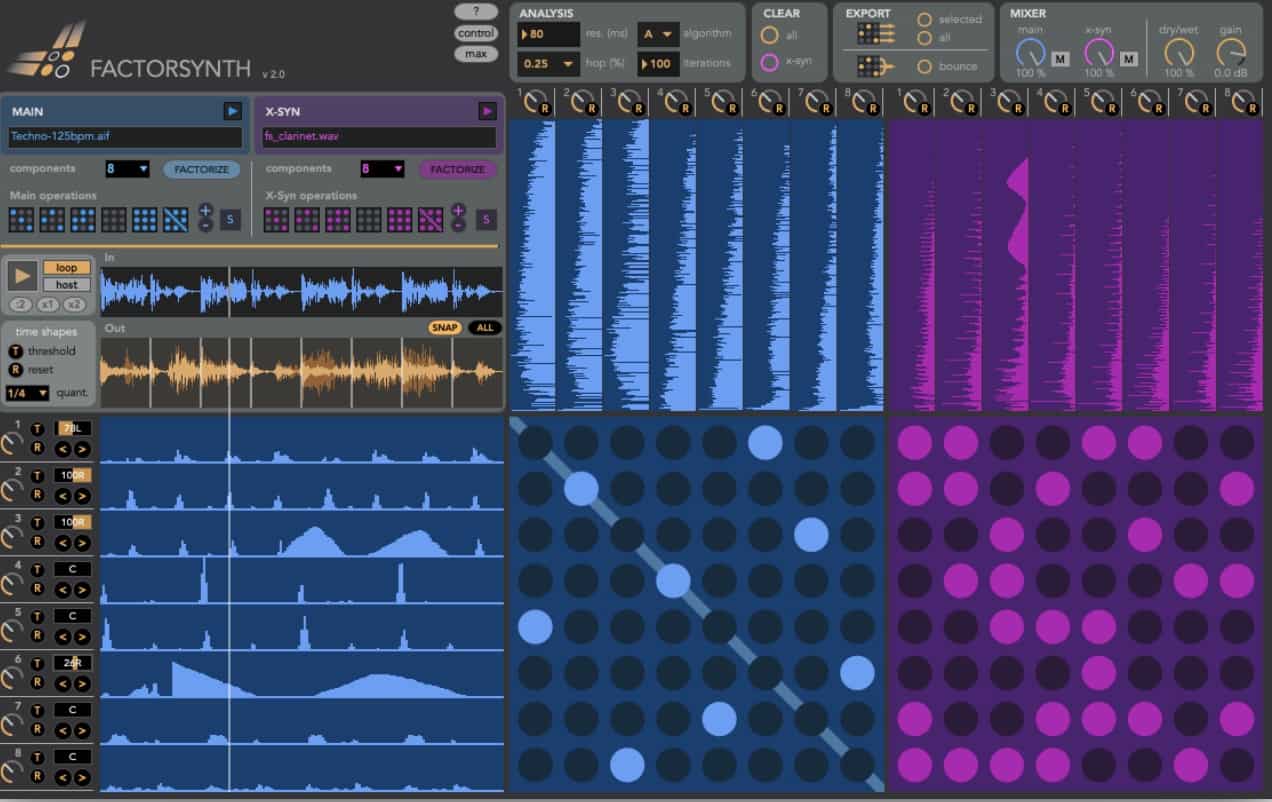This screenshot has width=1272, height=802.
Task: Click the T button on component row 7
Action: coord(37,711)
